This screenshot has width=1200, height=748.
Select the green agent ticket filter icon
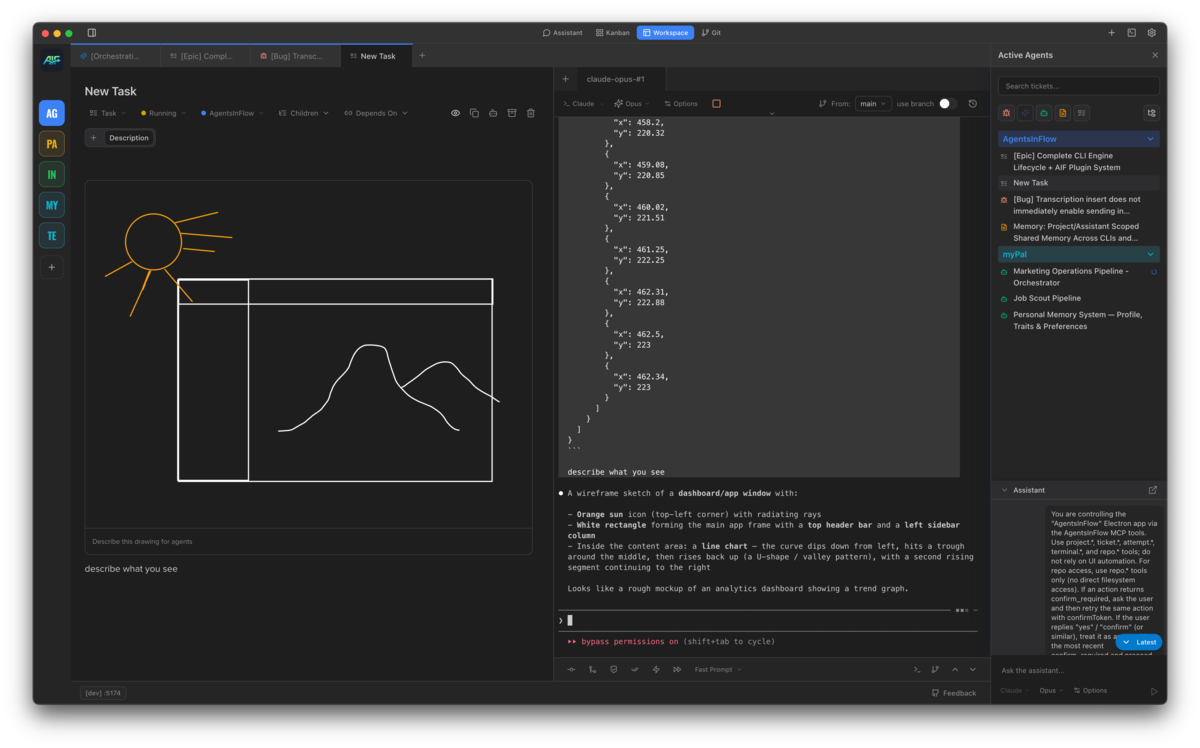point(1044,112)
